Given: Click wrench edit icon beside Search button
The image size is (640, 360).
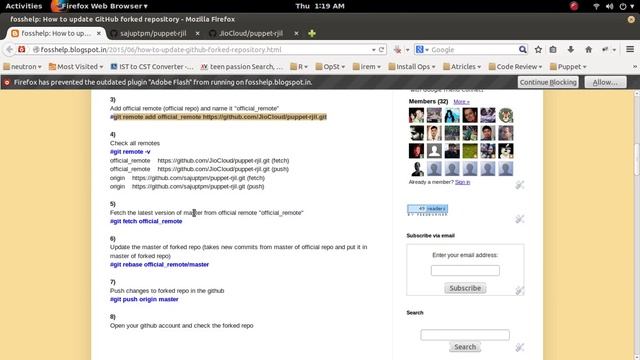Looking at the screenshot, I should click(x=520, y=347).
